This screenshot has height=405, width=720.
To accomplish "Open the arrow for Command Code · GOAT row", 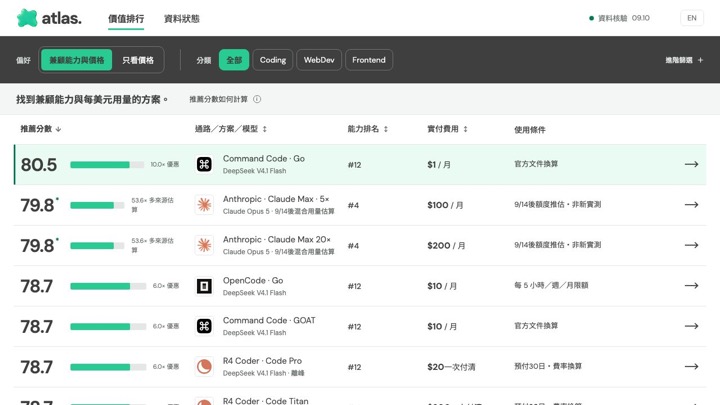I will (692, 326).
